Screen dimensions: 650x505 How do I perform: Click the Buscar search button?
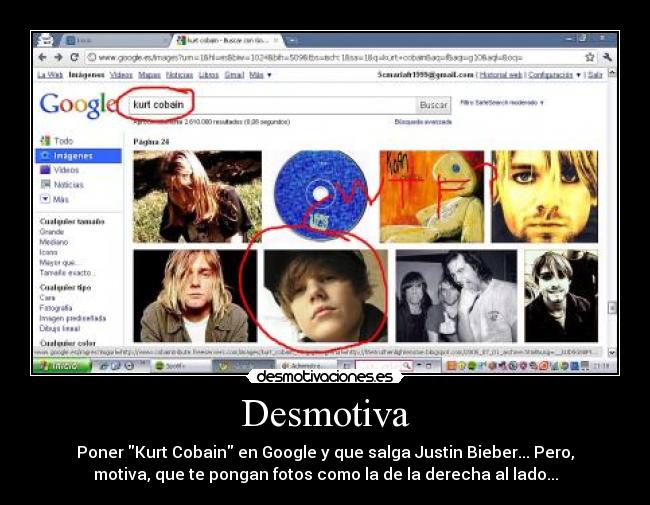pos(434,105)
